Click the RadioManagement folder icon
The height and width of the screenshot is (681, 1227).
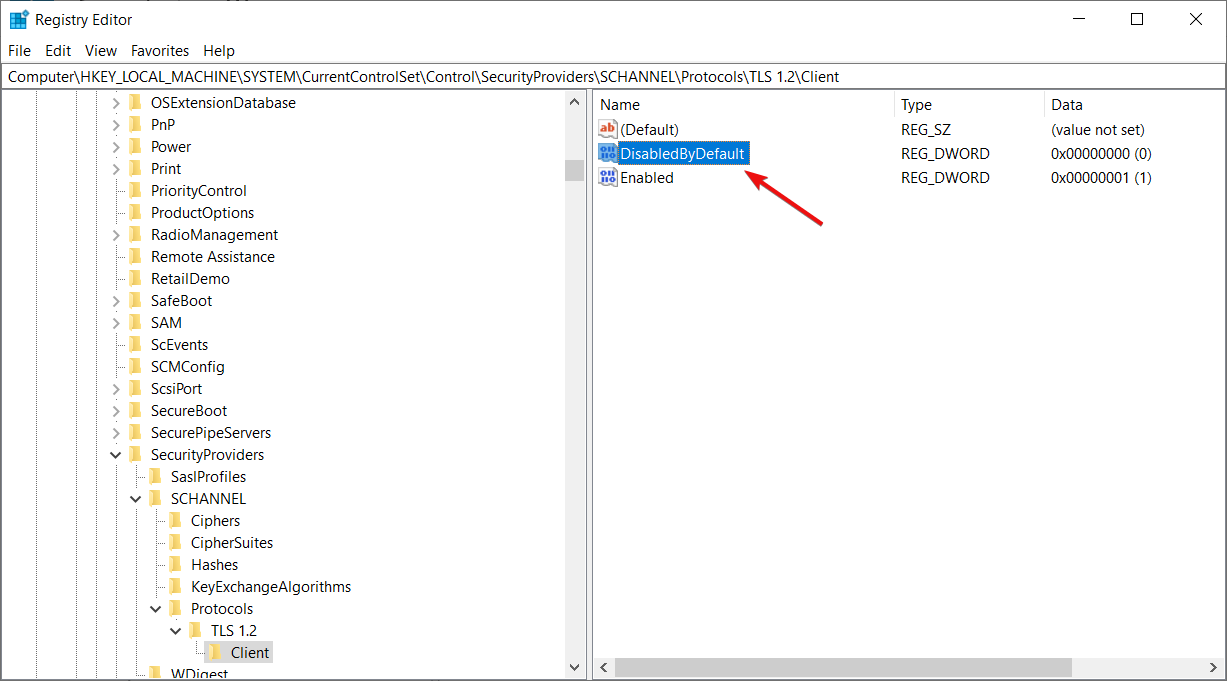[x=135, y=234]
